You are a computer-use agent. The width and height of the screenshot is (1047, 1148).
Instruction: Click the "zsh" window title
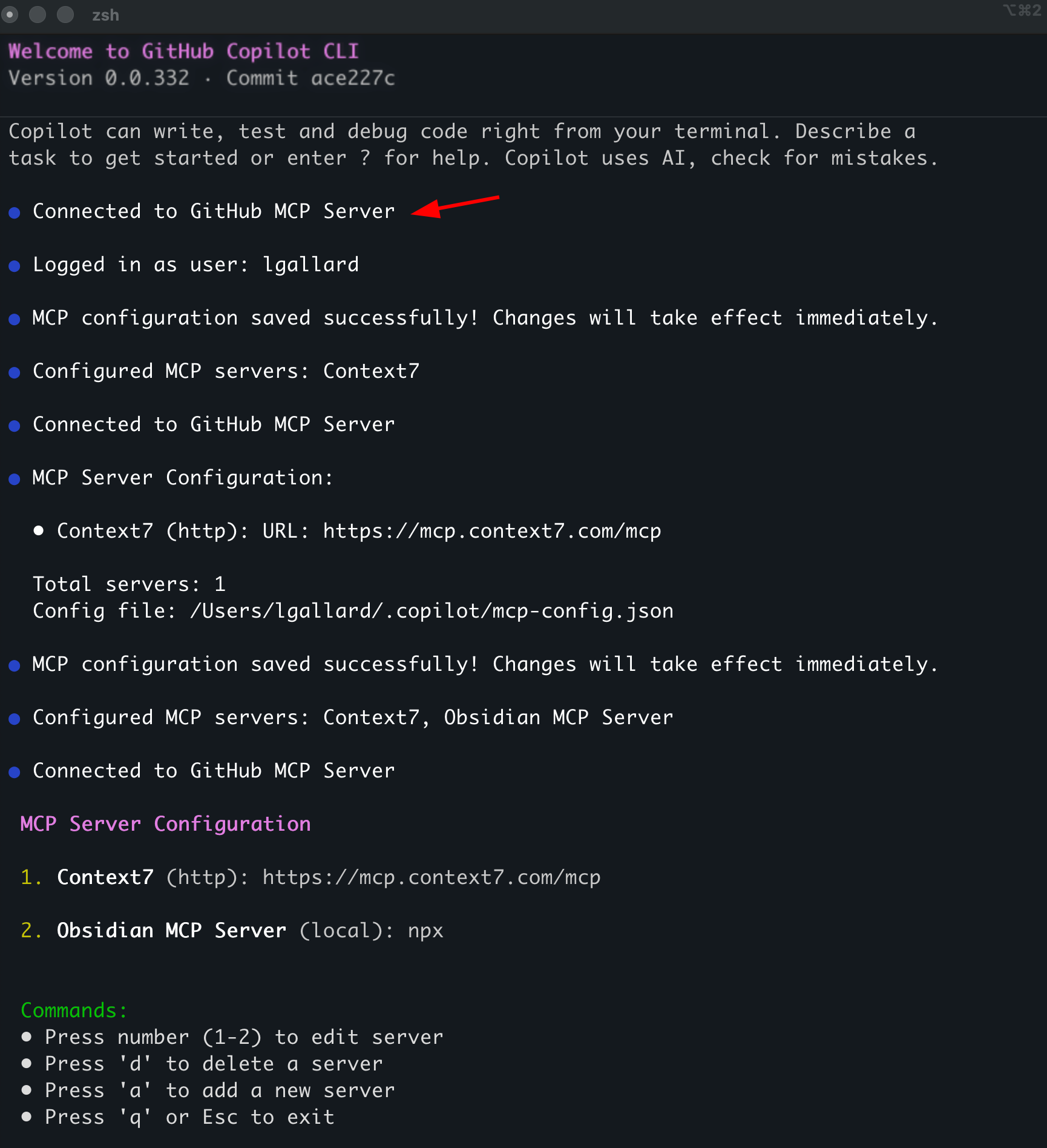pos(105,15)
